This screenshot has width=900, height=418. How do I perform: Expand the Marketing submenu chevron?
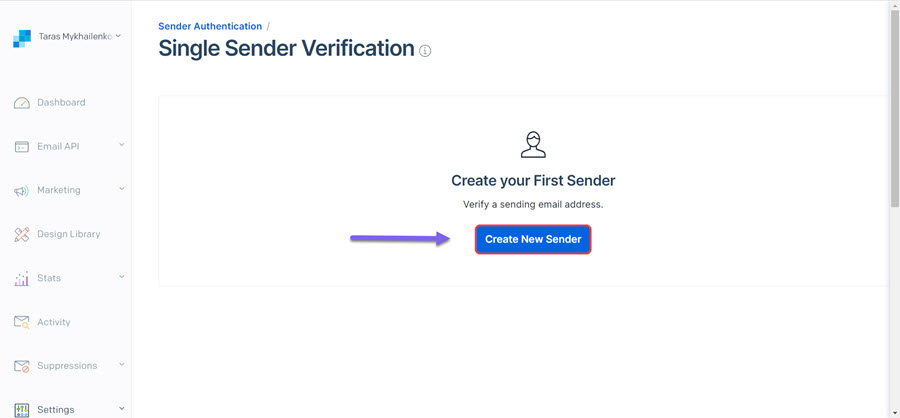pos(122,188)
